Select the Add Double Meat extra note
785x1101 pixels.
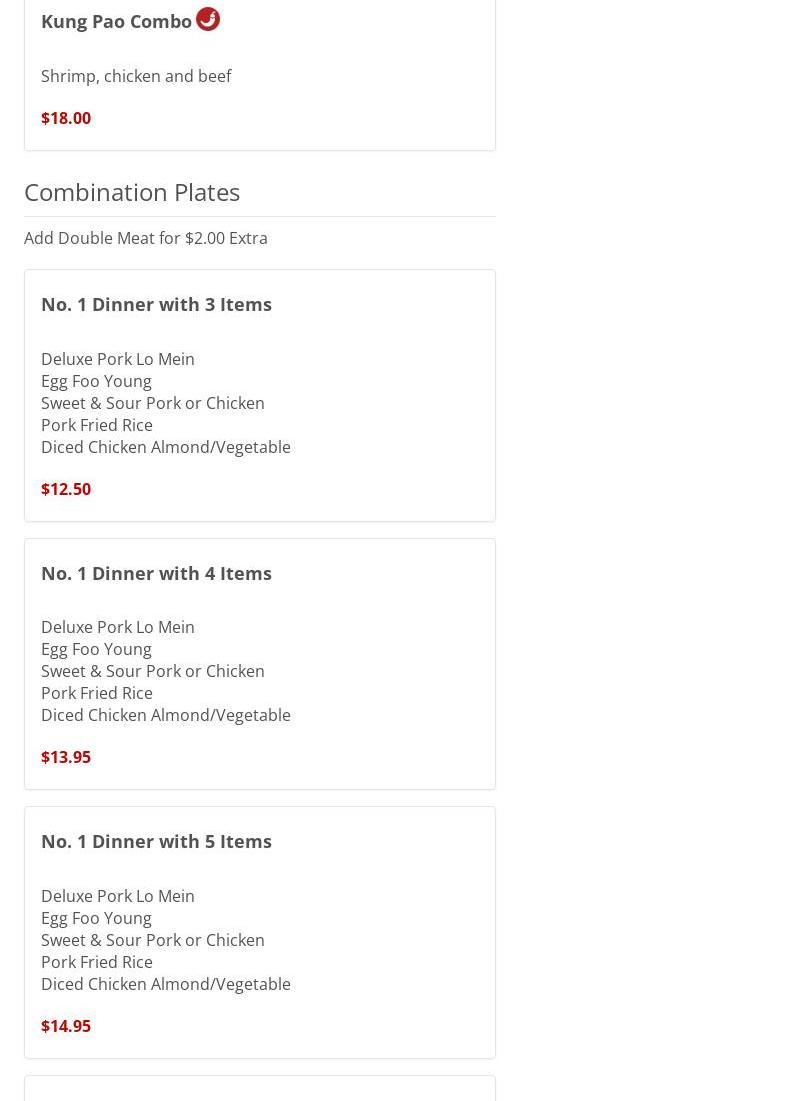click(x=146, y=238)
